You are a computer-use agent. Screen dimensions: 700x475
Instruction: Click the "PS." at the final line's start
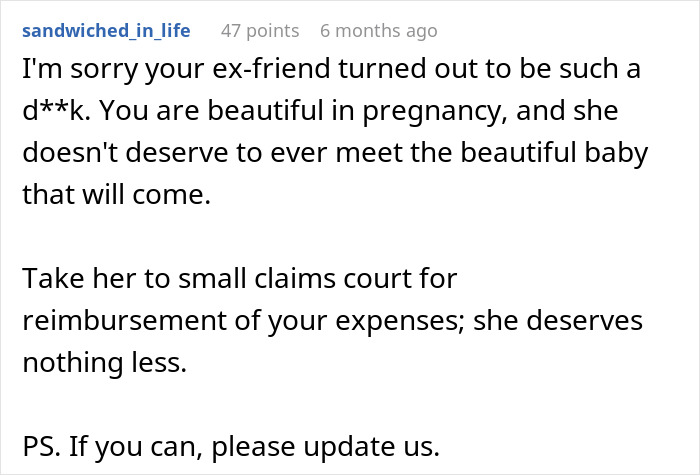click(40, 448)
